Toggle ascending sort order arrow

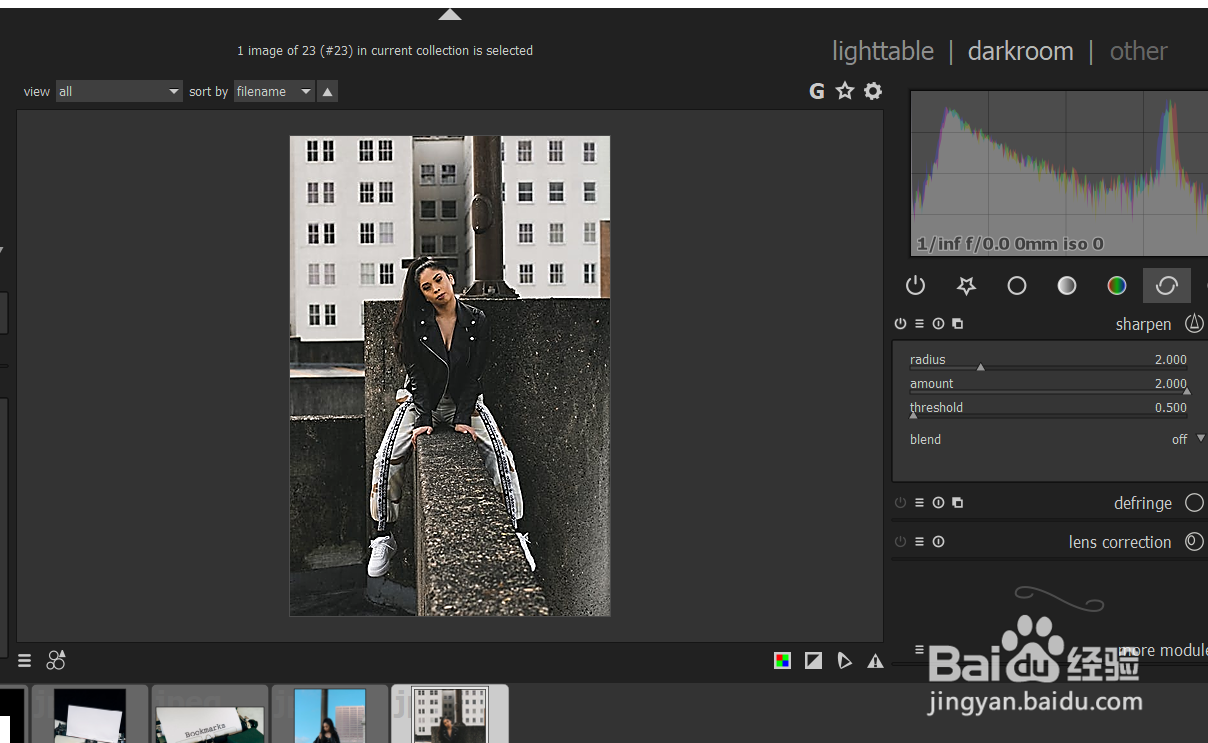pyautogui.click(x=328, y=92)
